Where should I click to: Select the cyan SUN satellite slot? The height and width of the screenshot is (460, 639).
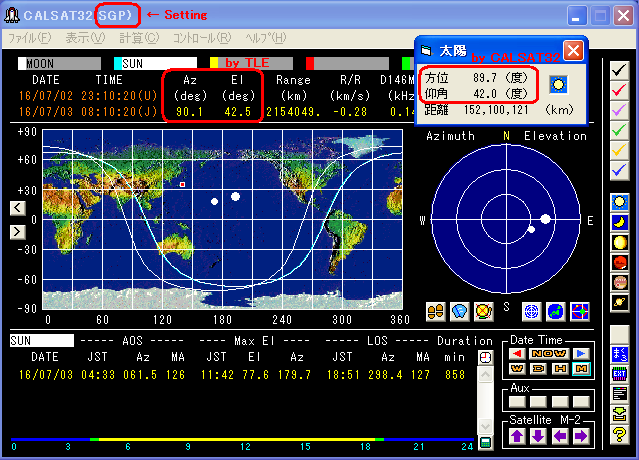point(155,64)
